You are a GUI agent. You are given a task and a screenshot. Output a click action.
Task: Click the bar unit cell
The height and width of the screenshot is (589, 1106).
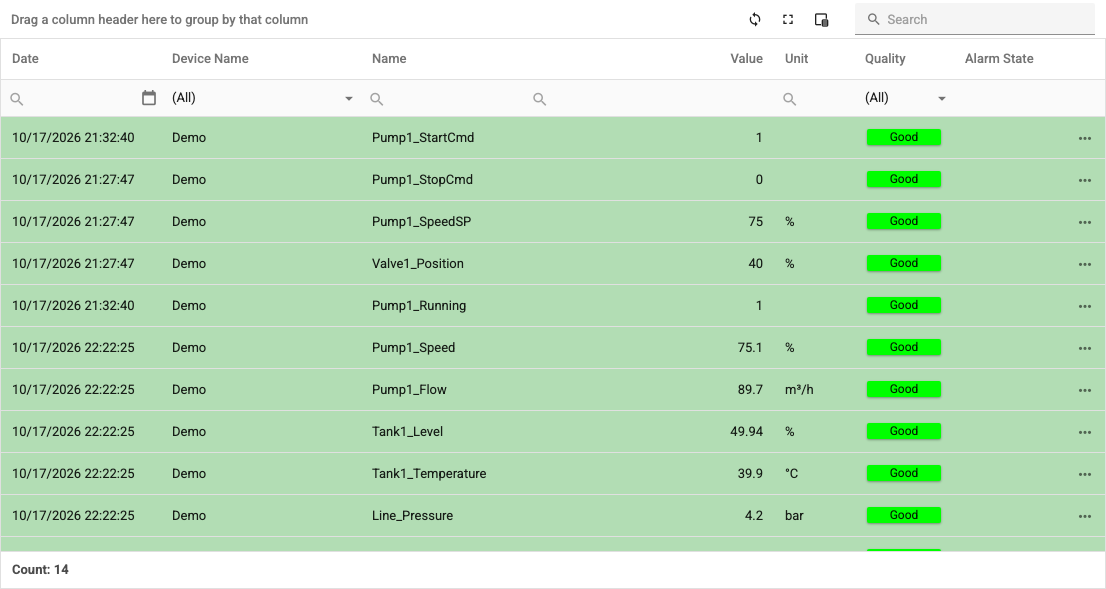(x=794, y=516)
